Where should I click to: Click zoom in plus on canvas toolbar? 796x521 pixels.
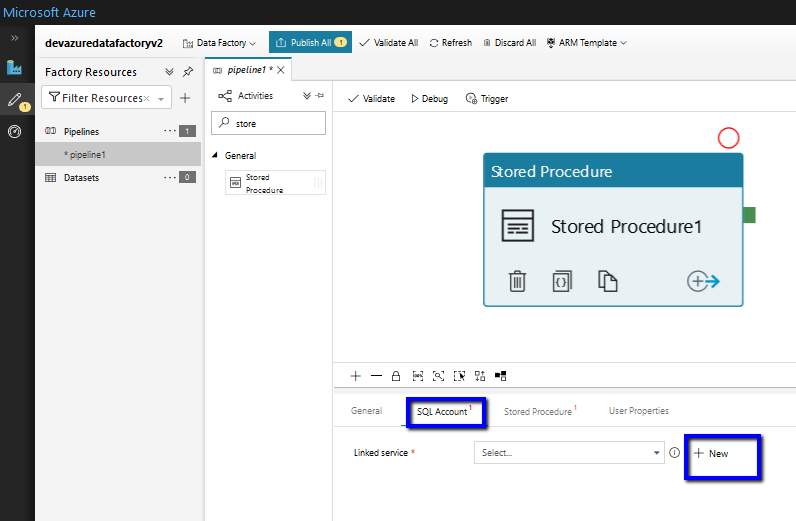pos(355,376)
